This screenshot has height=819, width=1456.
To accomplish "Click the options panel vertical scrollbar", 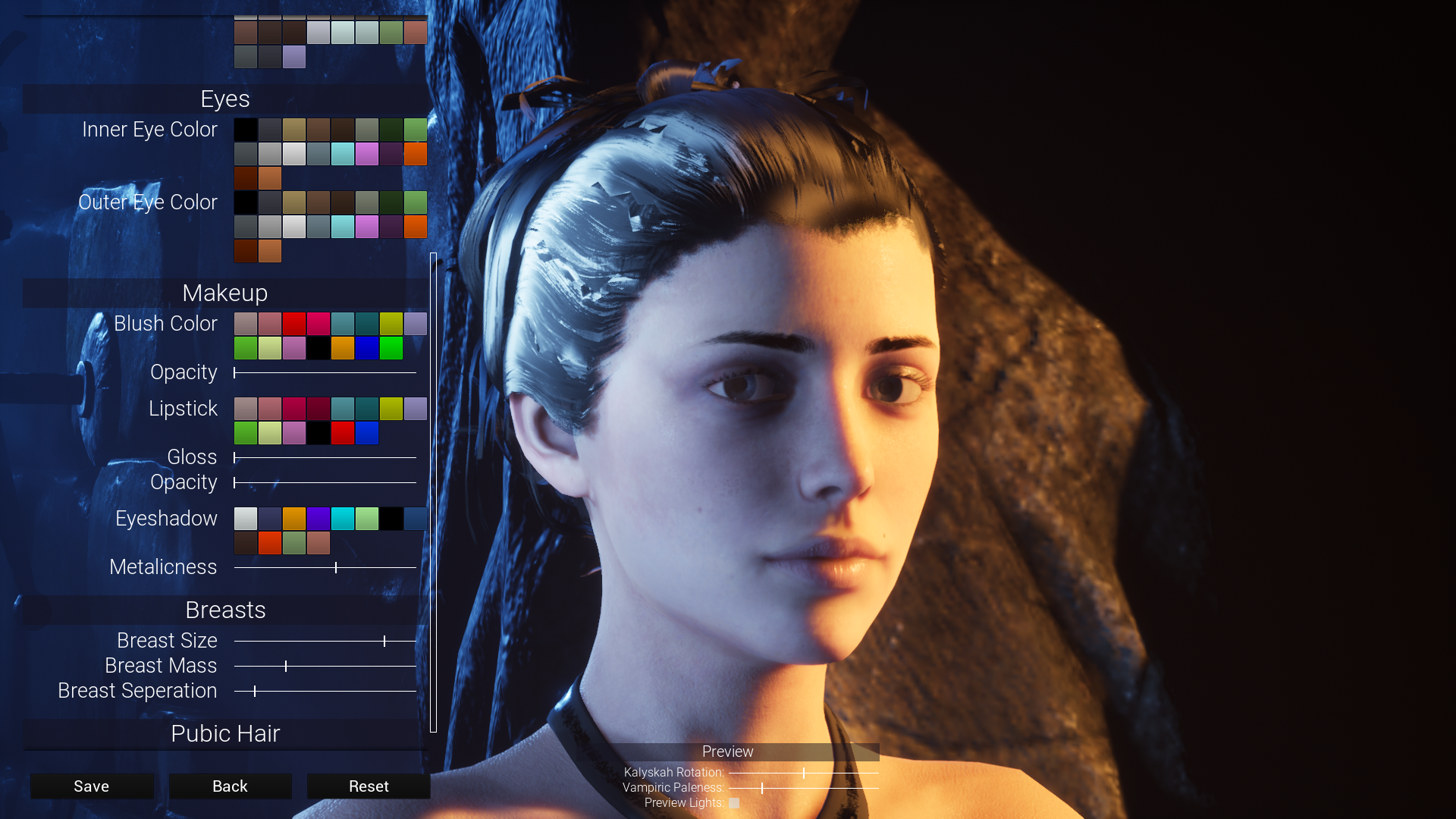I will click(x=433, y=493).
